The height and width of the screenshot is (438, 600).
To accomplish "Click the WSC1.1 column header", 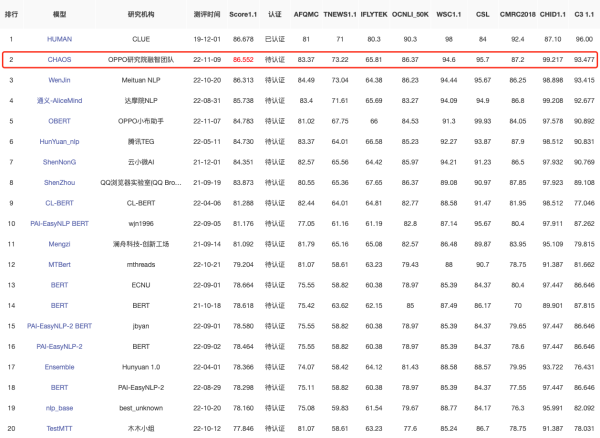I will tap(448, 14).
